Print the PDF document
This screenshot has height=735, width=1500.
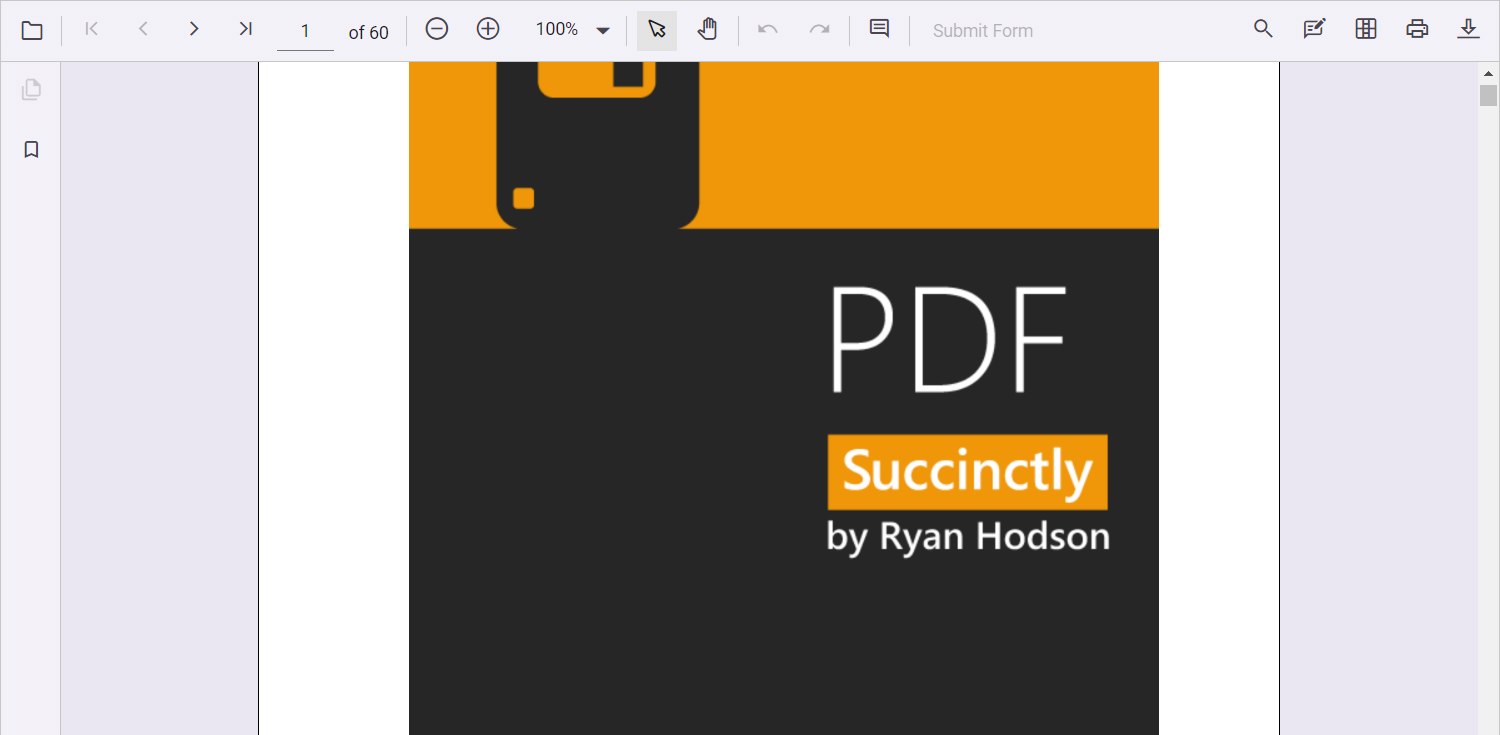pyautogui.click(x=1417, y=30)
